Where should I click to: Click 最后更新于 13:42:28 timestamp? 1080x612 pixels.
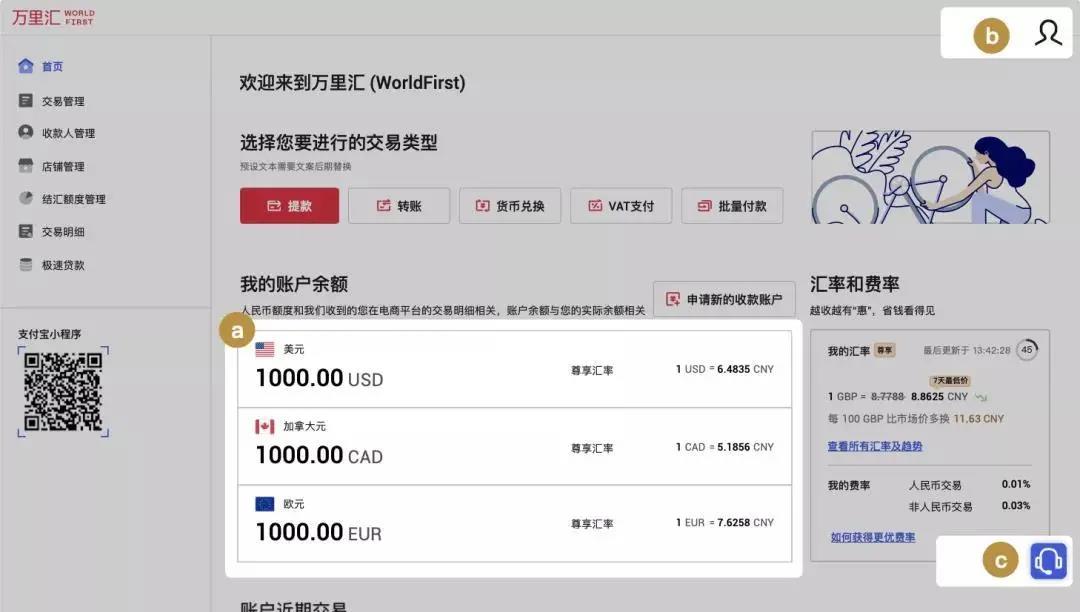(966, 350)
